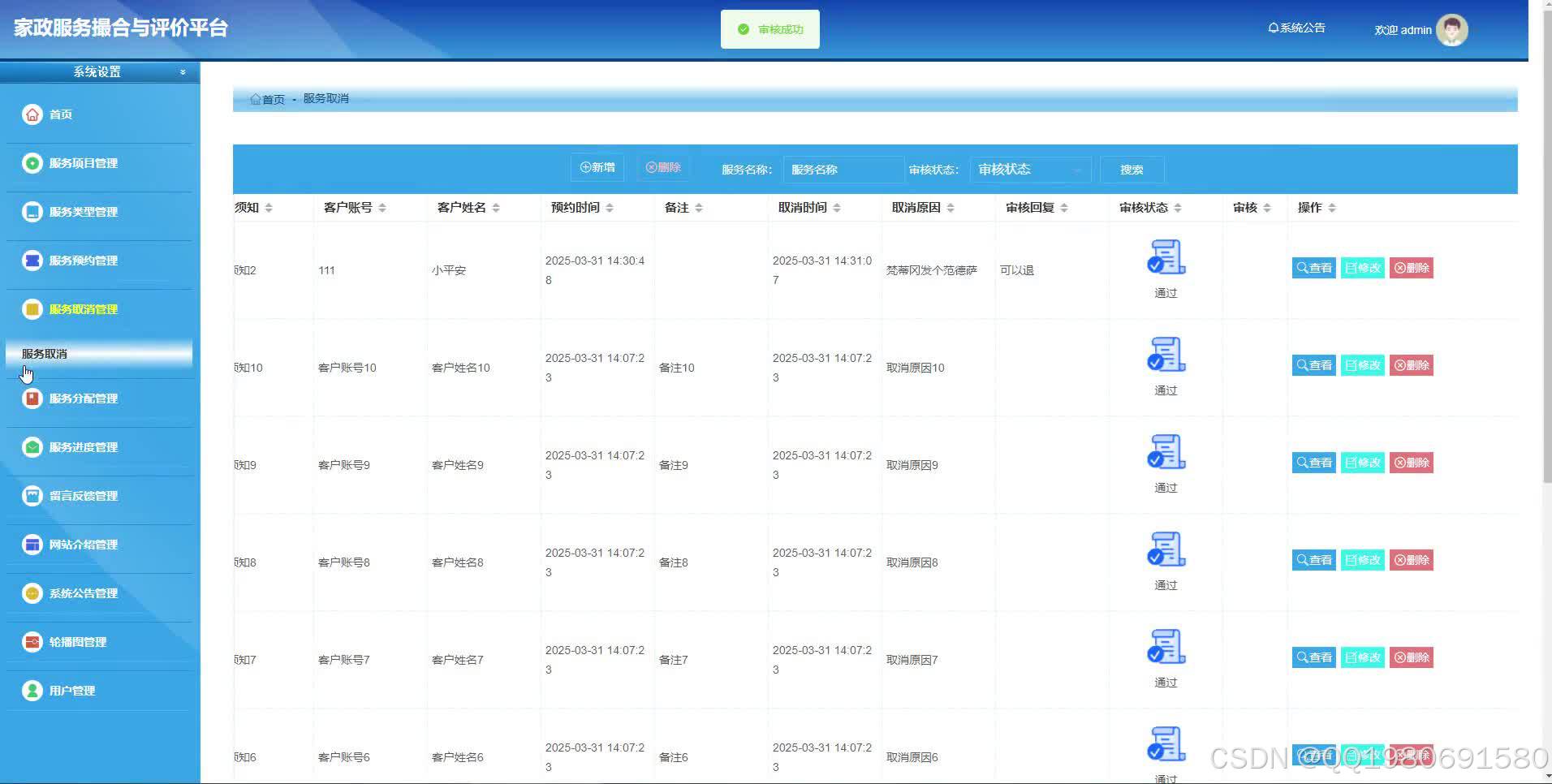The image size is (1552, 784).
Task: Sort by 取消时间 column arrows
Action: 837,208
